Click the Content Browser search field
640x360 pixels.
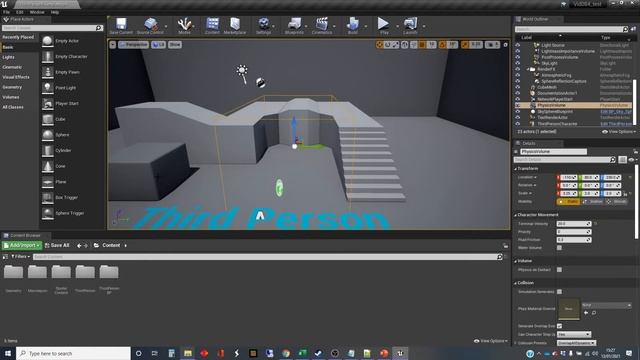pyautogui.click(x=268, y=257)
